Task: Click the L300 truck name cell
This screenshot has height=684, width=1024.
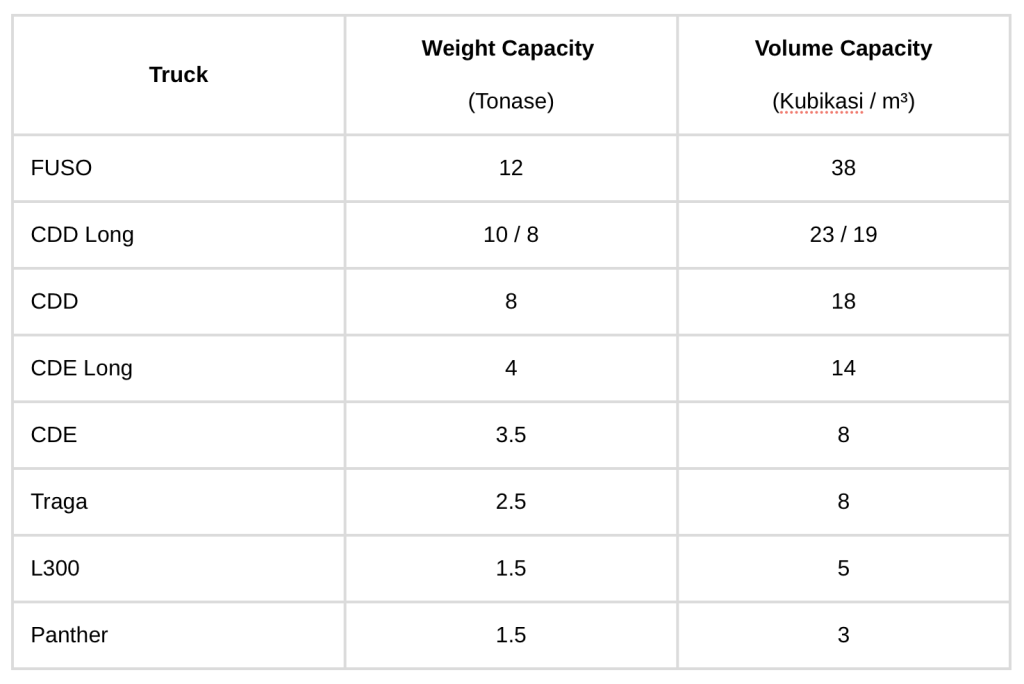Action: 55,569
